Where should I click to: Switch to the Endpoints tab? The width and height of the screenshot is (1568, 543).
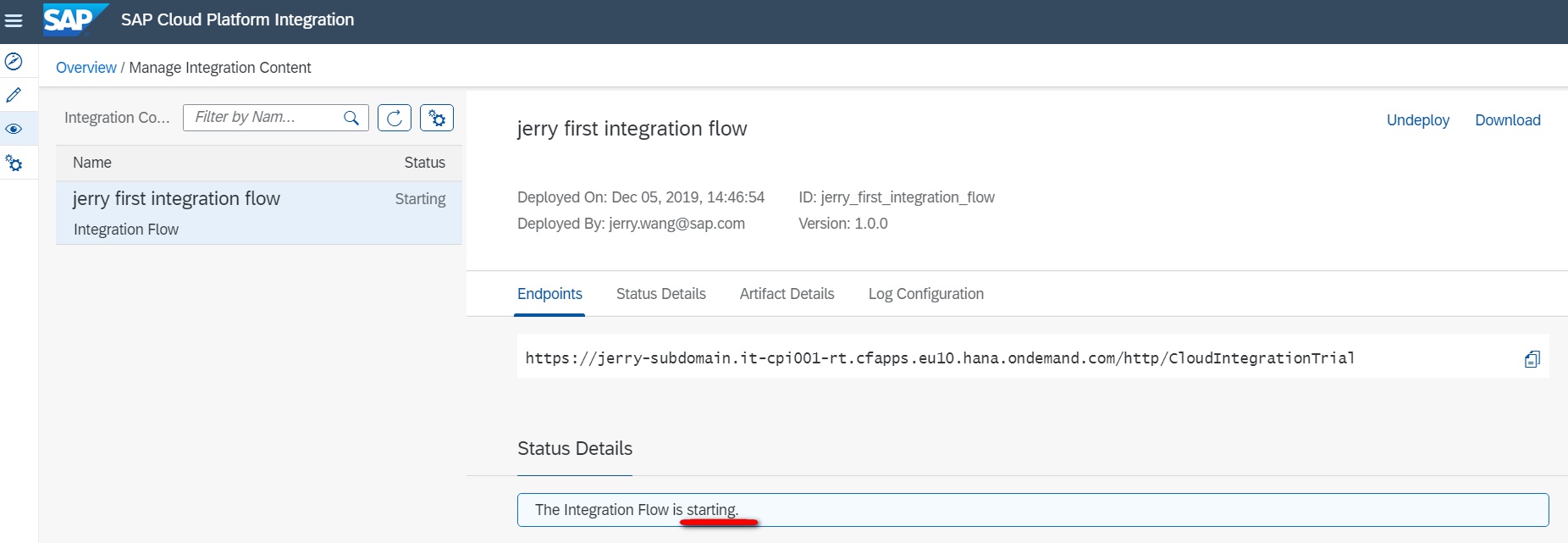point(549,294)
